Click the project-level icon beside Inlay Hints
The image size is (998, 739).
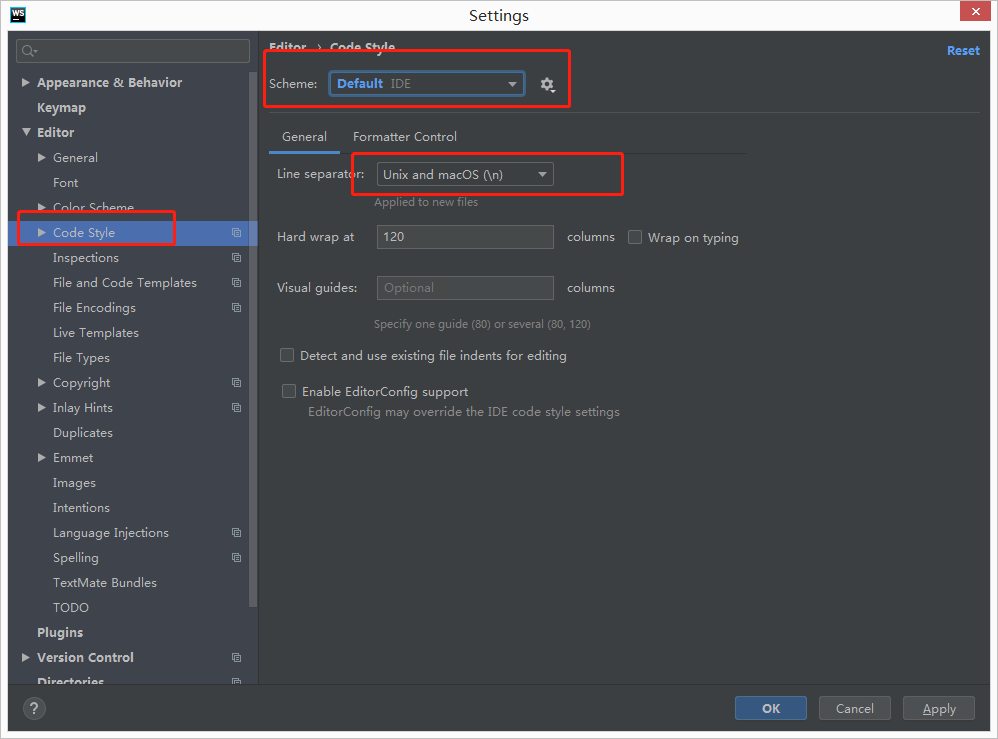click(237, 407)
